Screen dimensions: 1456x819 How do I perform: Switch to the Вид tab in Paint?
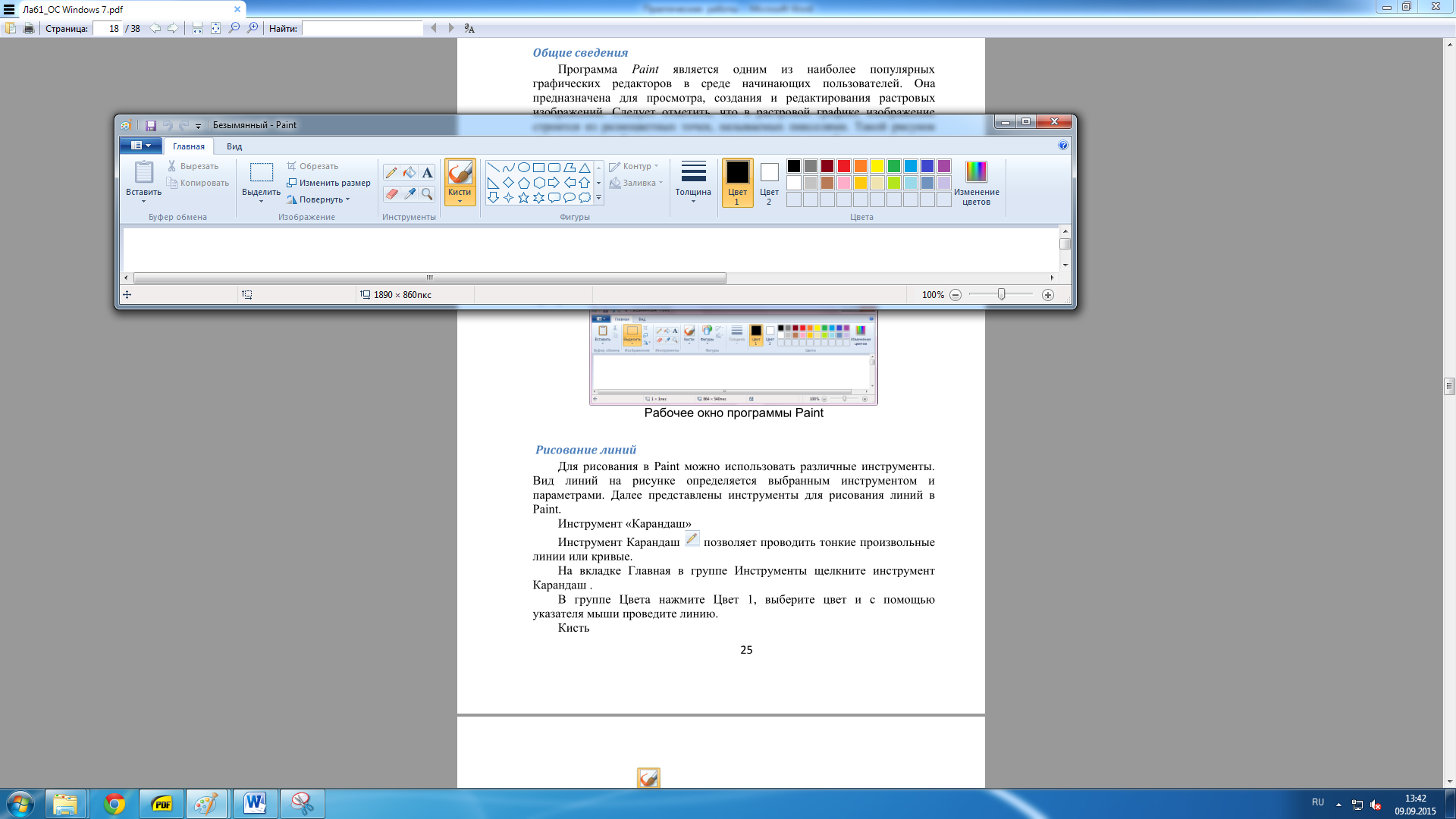234,146
